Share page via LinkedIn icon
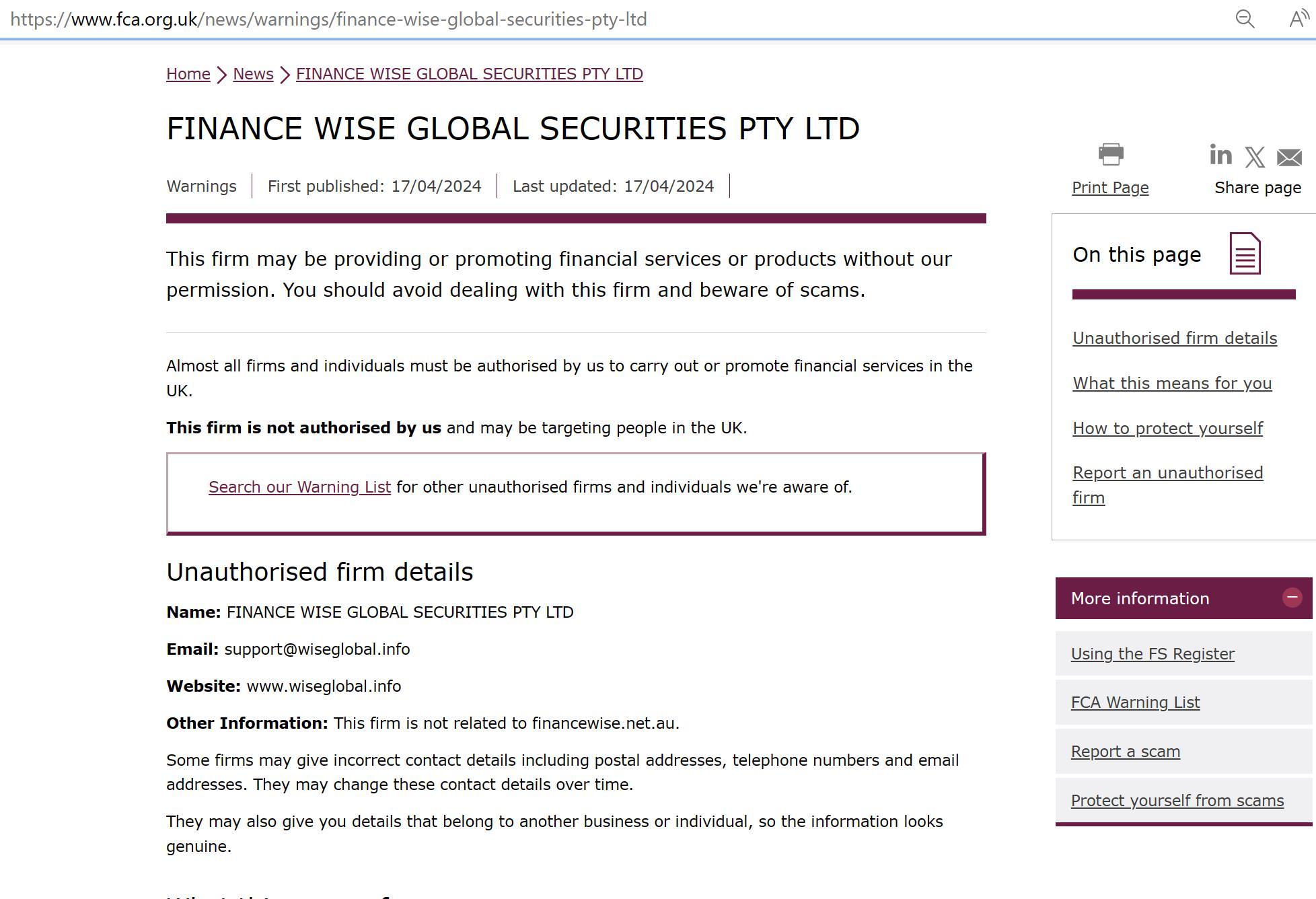The height and width of the screenshot is (899, 1316). tap(1220, 155)
